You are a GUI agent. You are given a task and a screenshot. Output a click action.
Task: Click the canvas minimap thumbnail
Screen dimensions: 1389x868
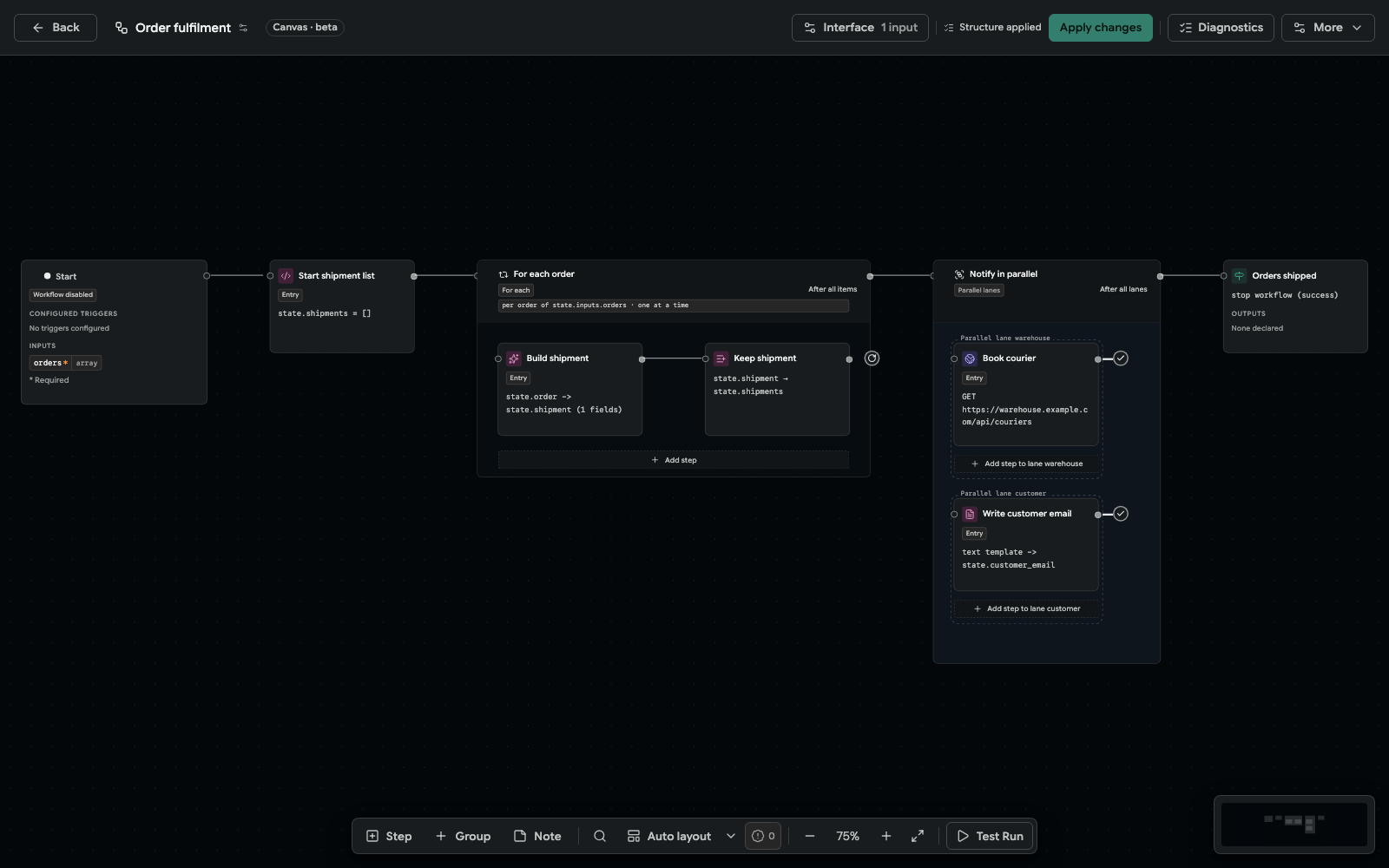1294,824
